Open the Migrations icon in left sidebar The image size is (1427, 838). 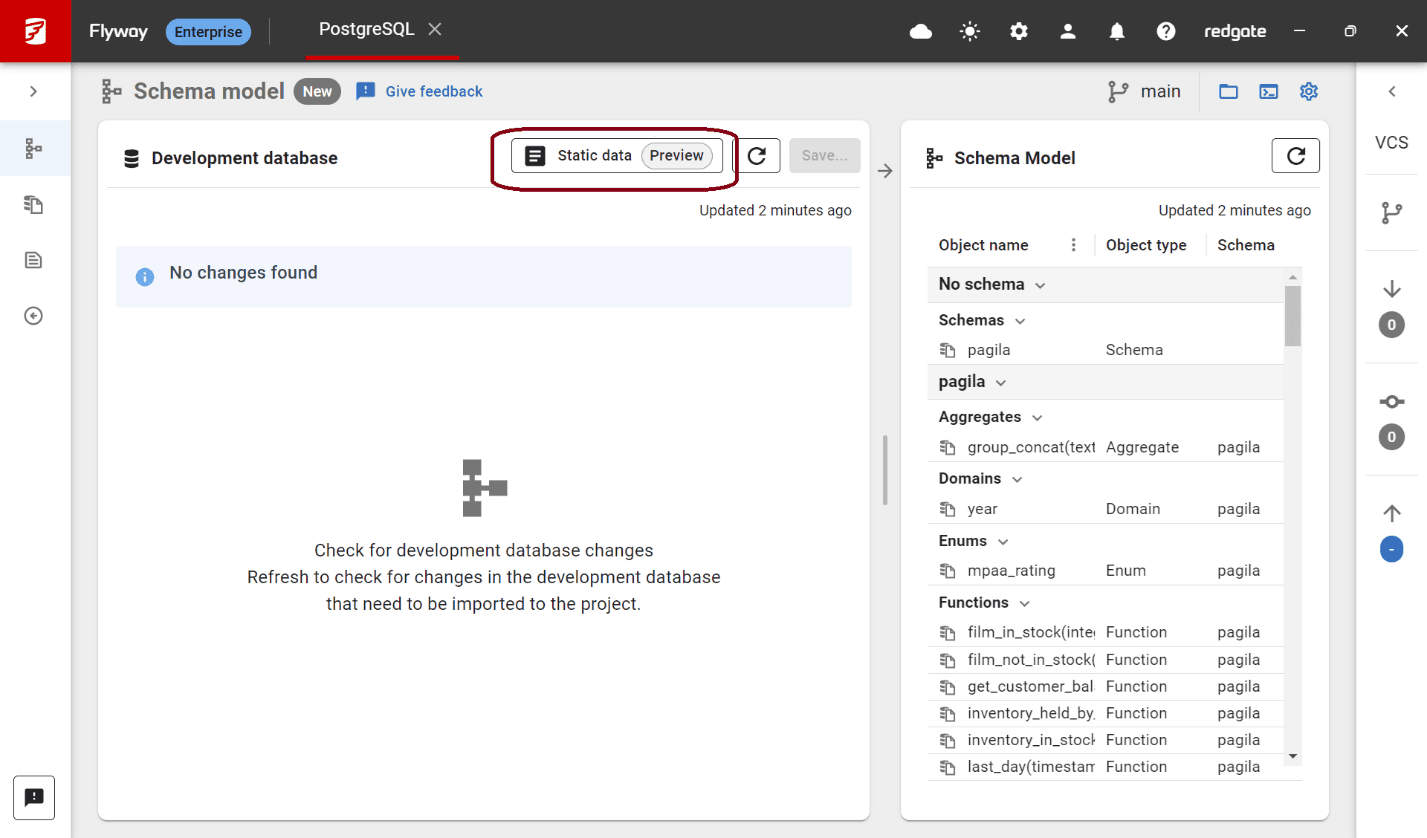(x=34, y=204)
